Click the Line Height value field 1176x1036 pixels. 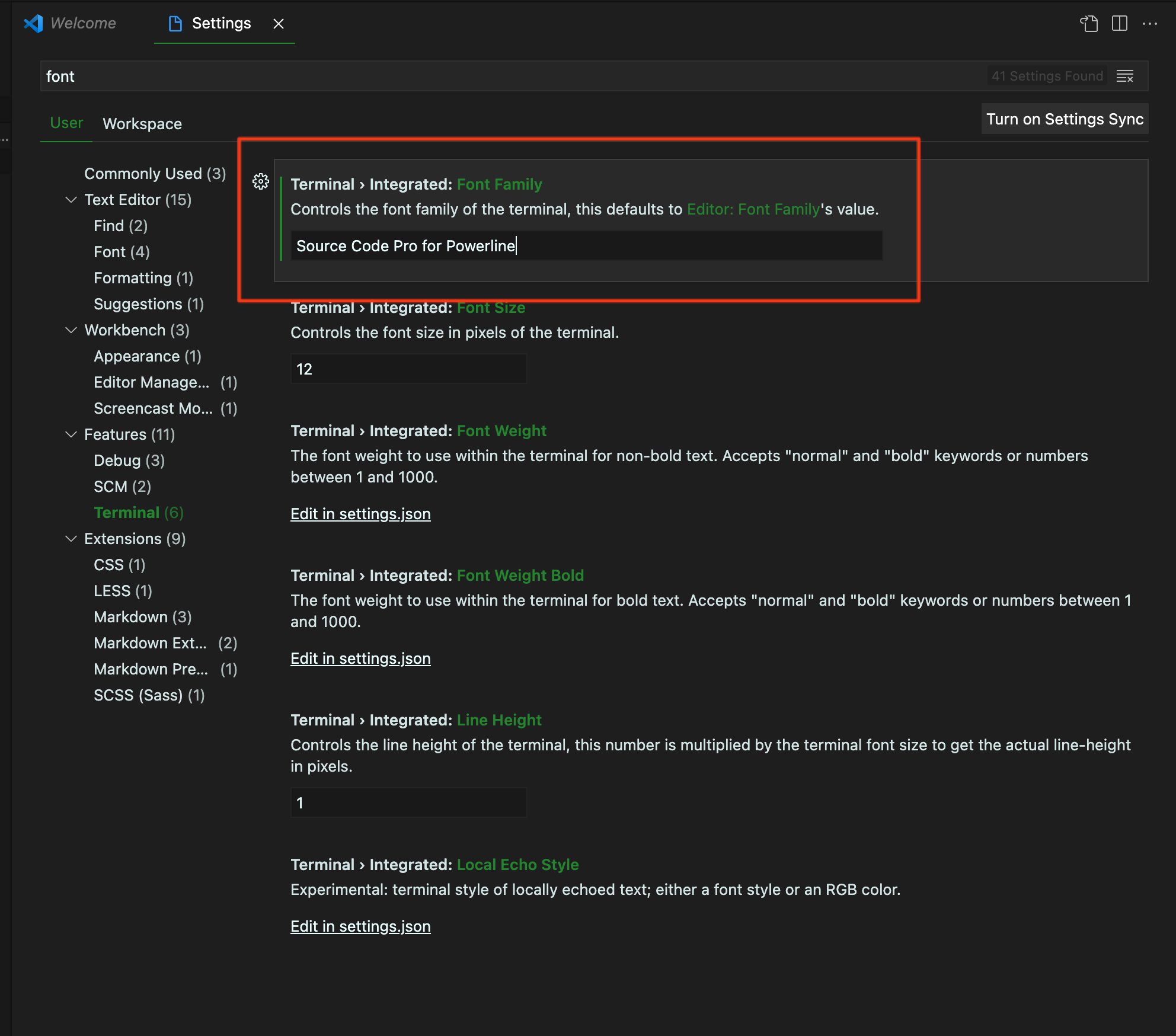tap(408, 803)
